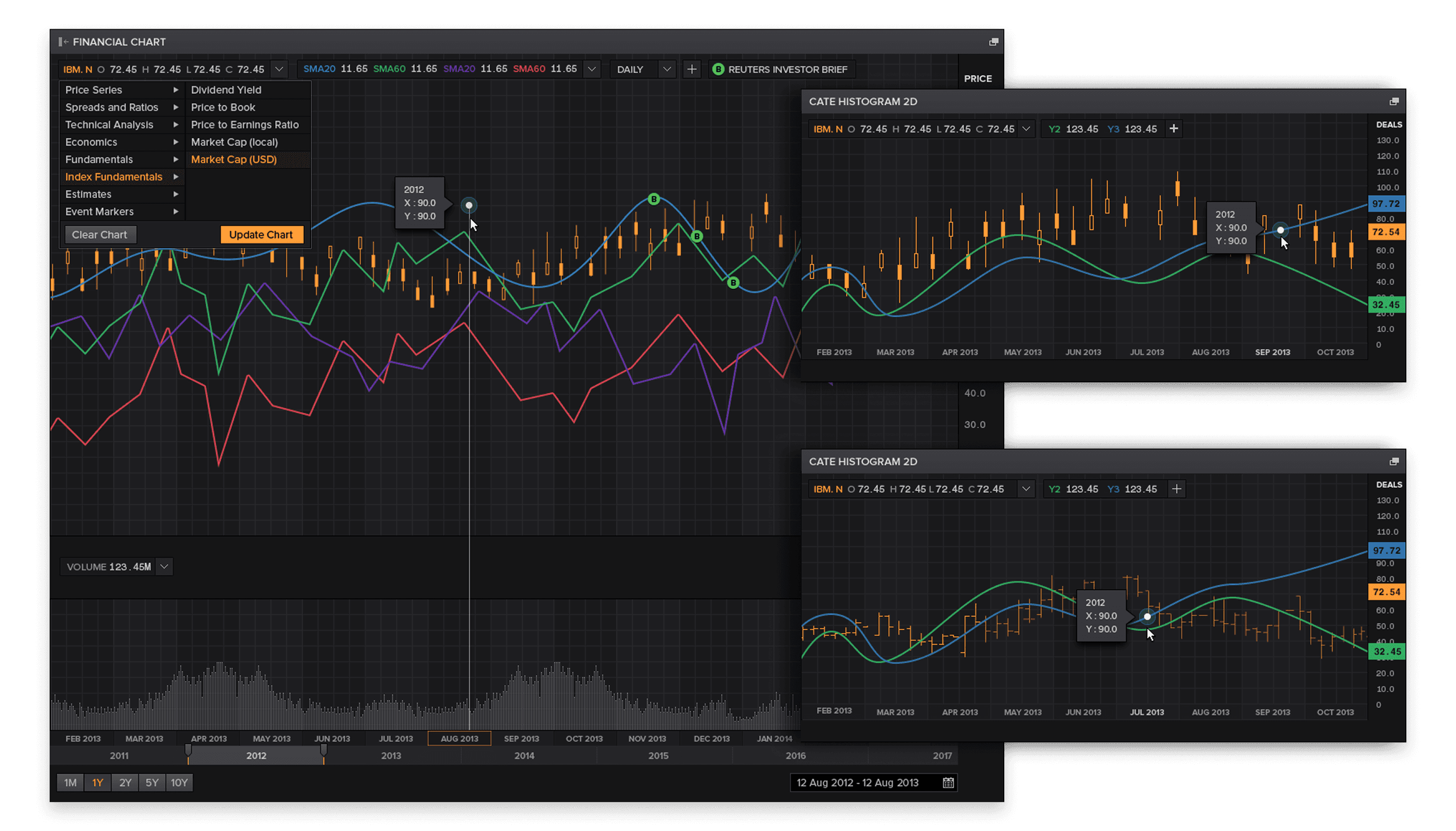This screenshot has height=831, width=1456.
Task: Switch to the 5Y time range
Action: (152, 782)
